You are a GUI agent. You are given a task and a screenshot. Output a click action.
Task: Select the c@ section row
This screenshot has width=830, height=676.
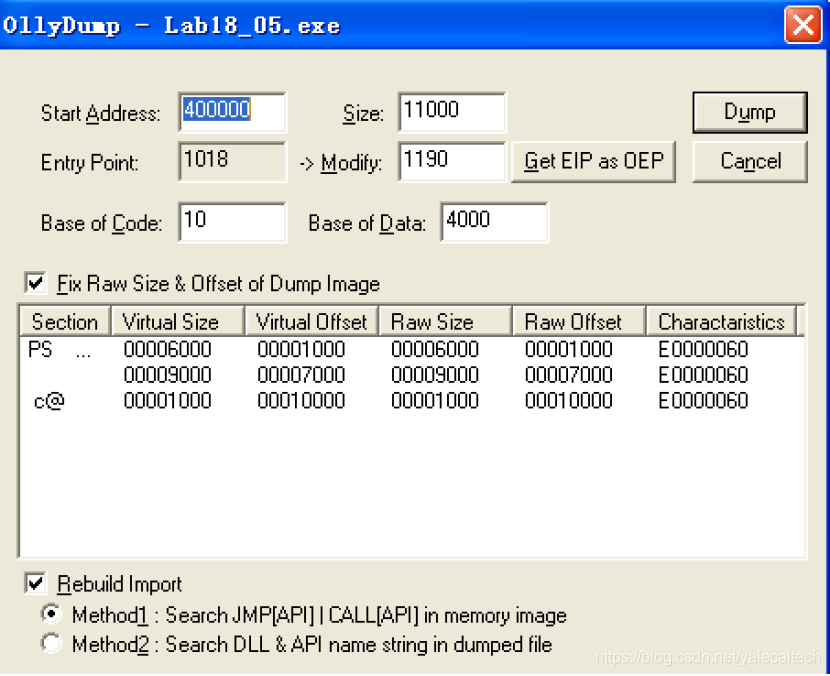point(412,401)
